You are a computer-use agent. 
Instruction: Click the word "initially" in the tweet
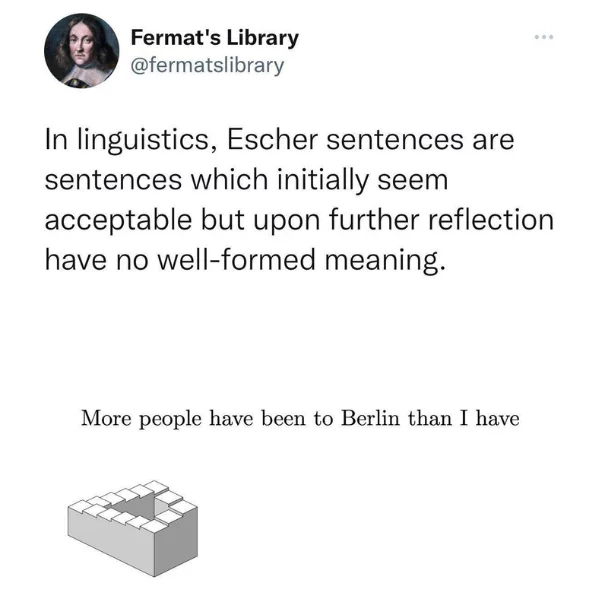(327, 180)
